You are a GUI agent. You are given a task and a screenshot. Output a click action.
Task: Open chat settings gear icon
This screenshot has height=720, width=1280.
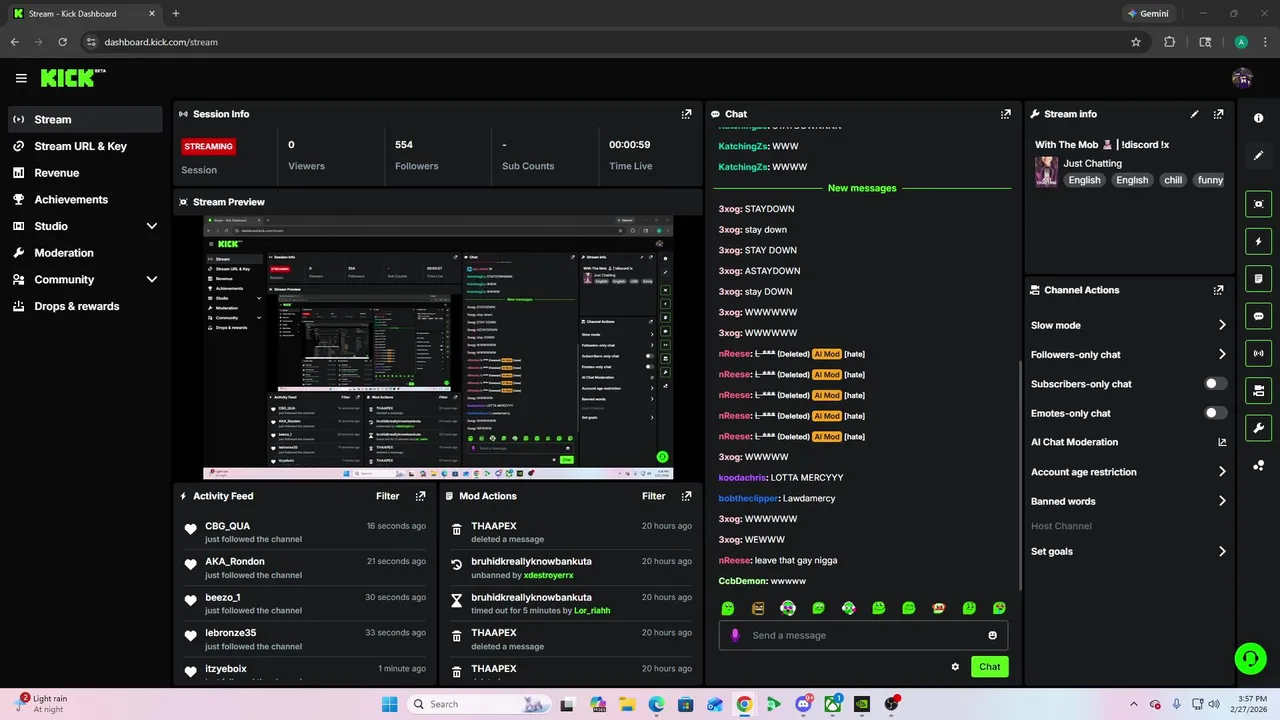pyautogui.click(x=955, y=667)
